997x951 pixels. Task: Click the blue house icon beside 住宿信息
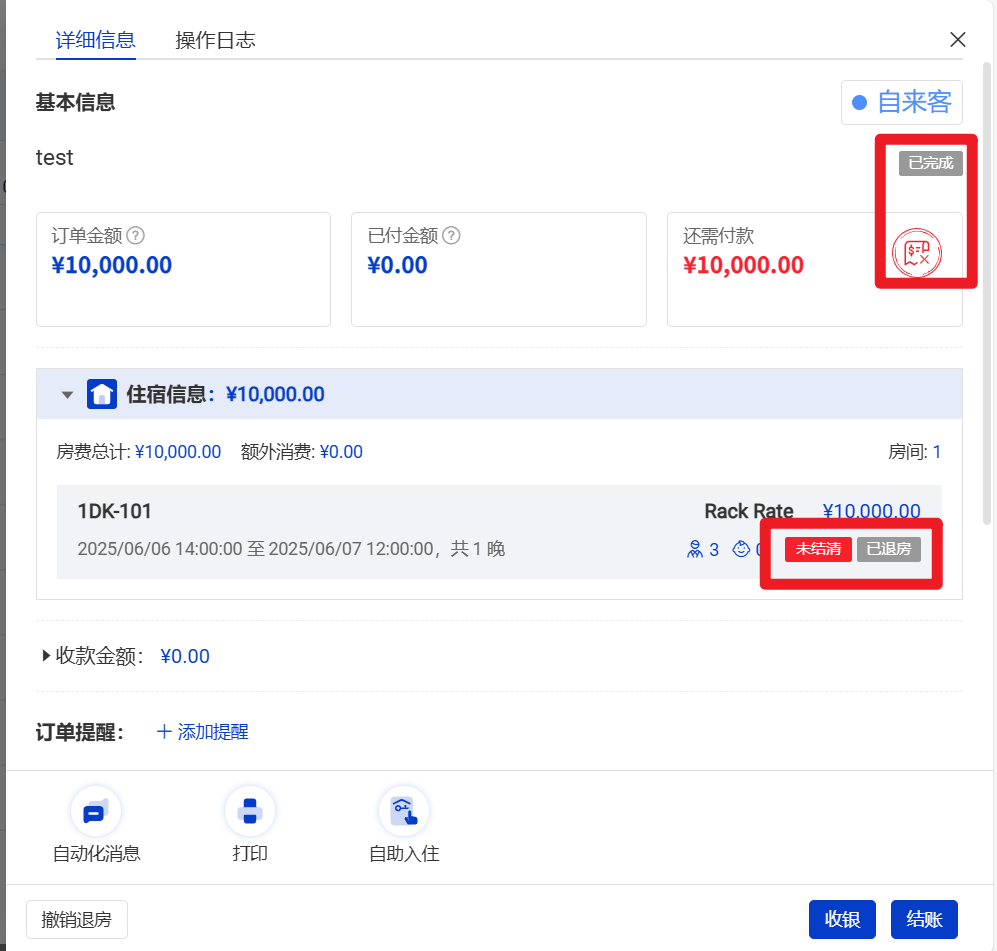[101, 394]
